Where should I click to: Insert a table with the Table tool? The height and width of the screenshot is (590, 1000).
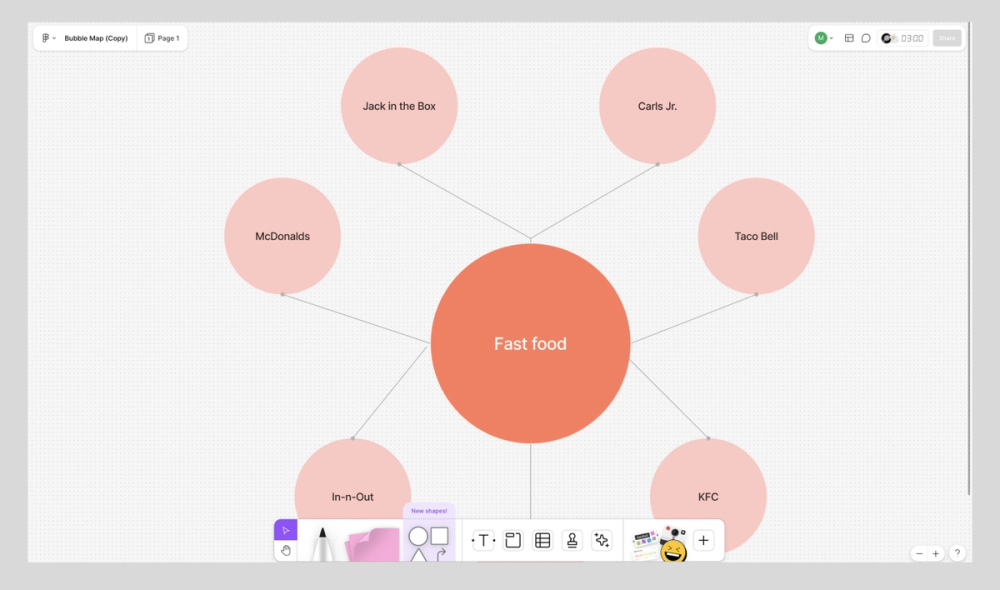[542, 539]
